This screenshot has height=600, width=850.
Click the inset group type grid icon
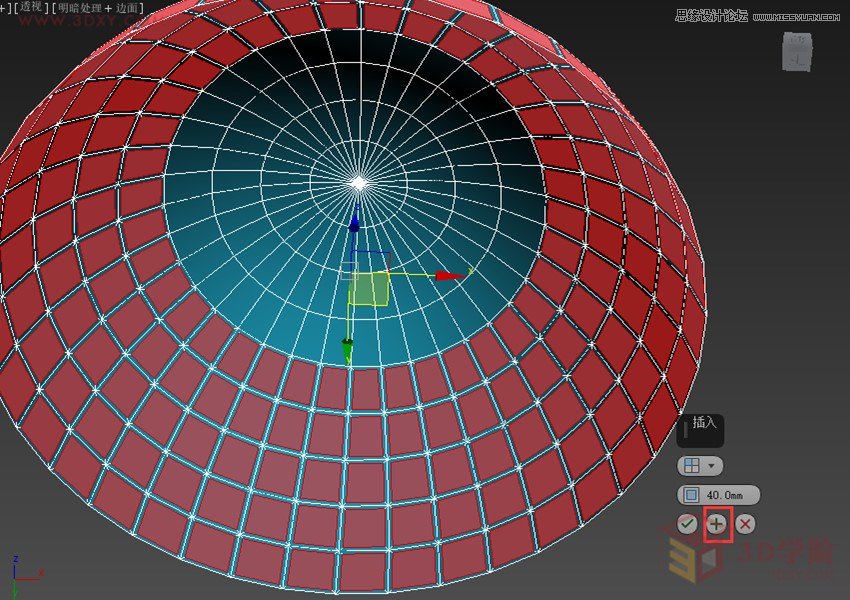coord(691,466)
